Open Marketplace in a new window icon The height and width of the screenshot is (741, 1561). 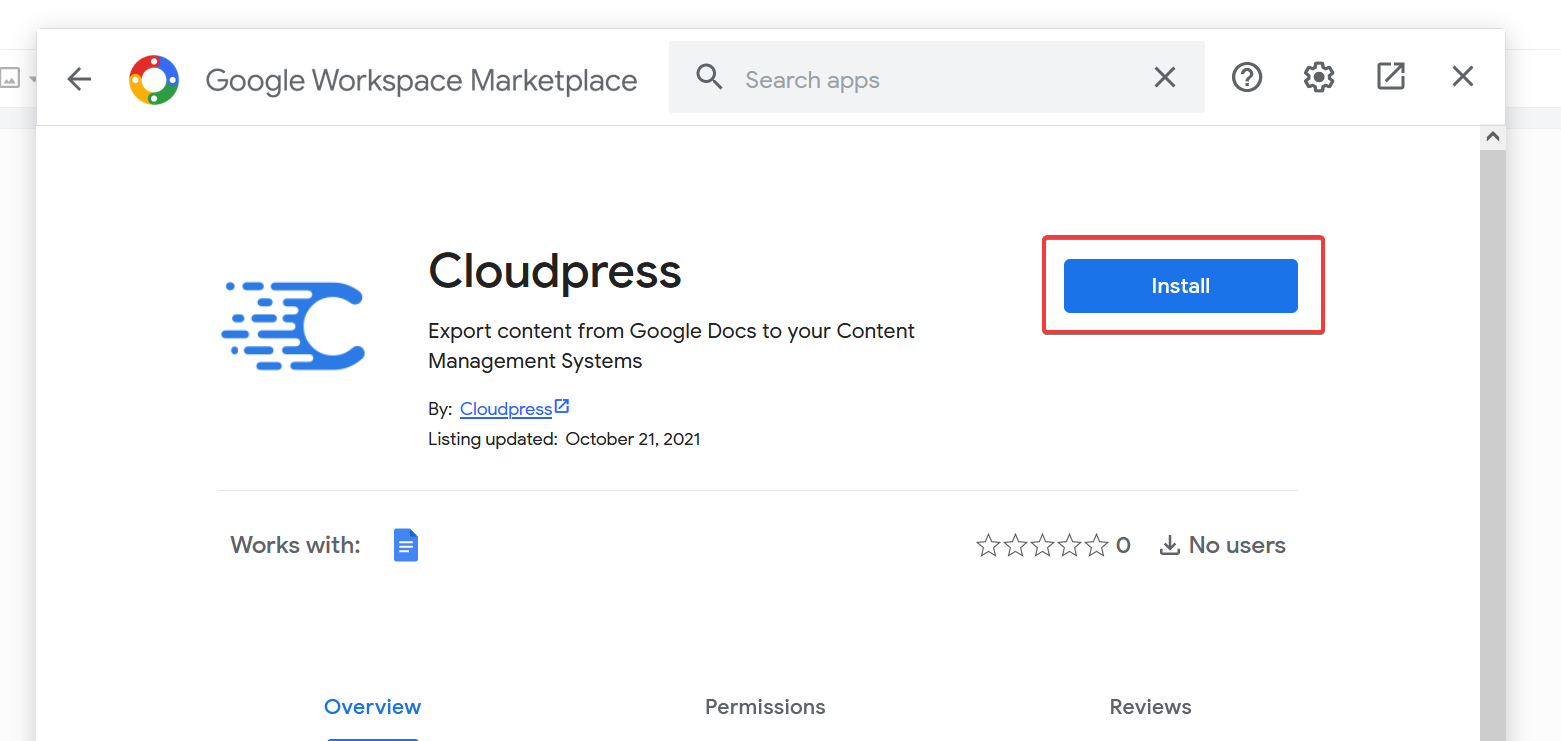[1391, 76]
